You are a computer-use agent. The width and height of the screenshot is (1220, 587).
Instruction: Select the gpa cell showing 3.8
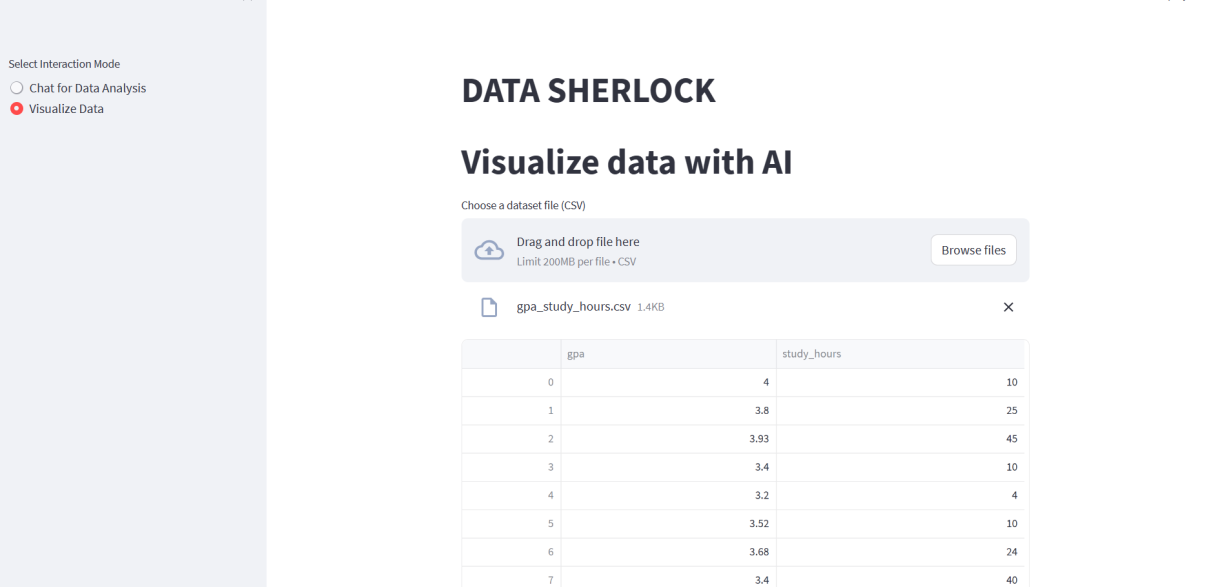point(668,411)
